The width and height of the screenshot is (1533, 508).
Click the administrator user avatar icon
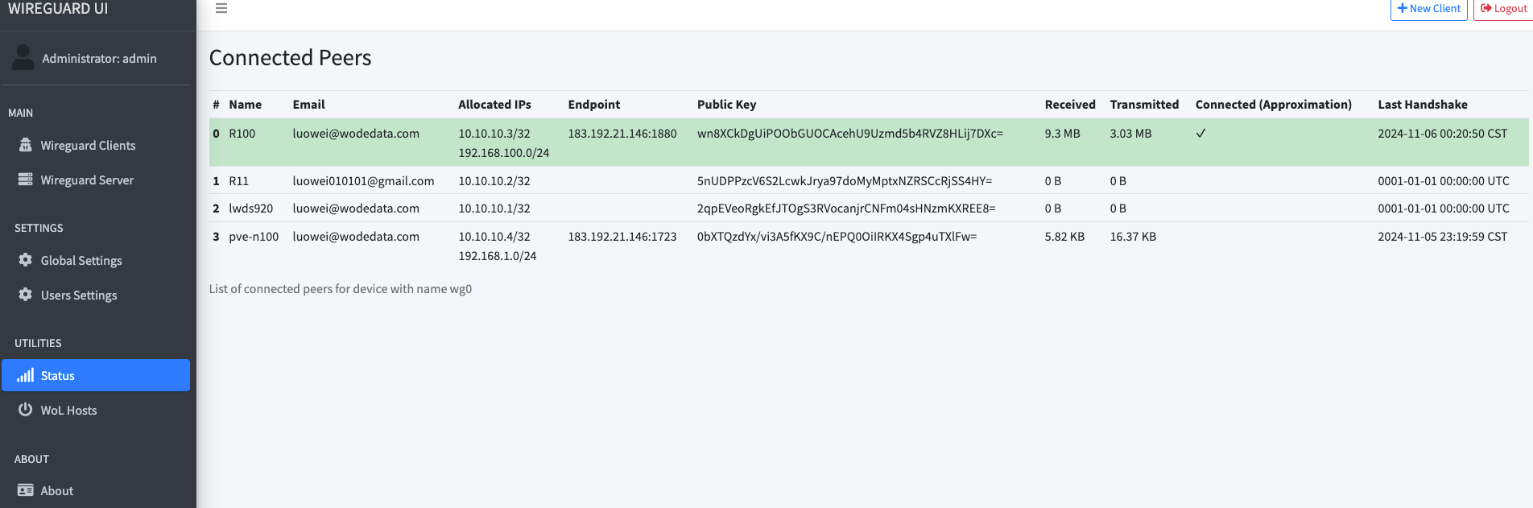coord(23,58)
